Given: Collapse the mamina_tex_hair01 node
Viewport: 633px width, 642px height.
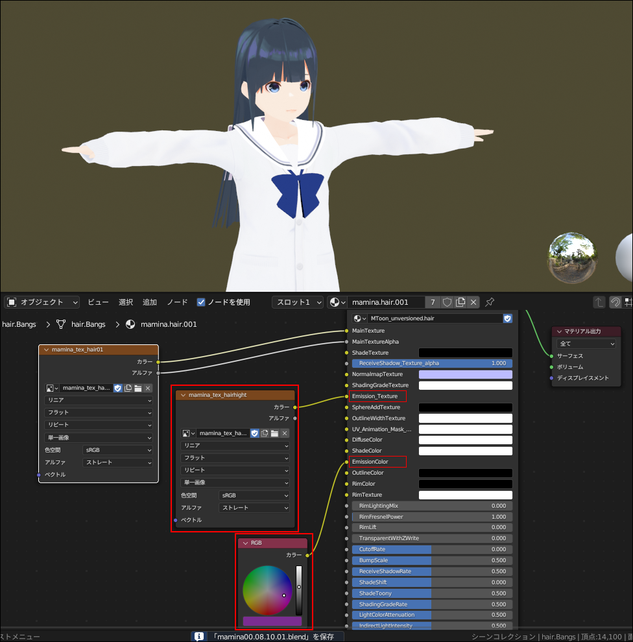Looking at the screenshot, I should tap(46, 350).
